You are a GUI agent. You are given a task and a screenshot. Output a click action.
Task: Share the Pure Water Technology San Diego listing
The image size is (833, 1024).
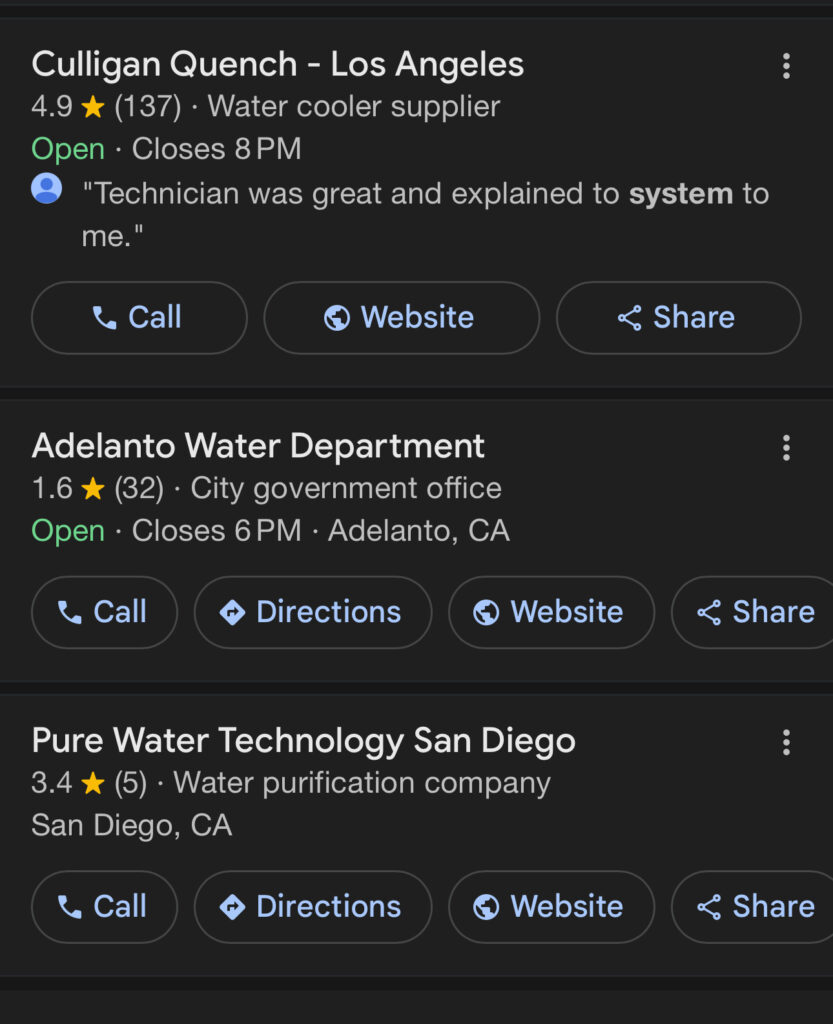pos(756,906)
